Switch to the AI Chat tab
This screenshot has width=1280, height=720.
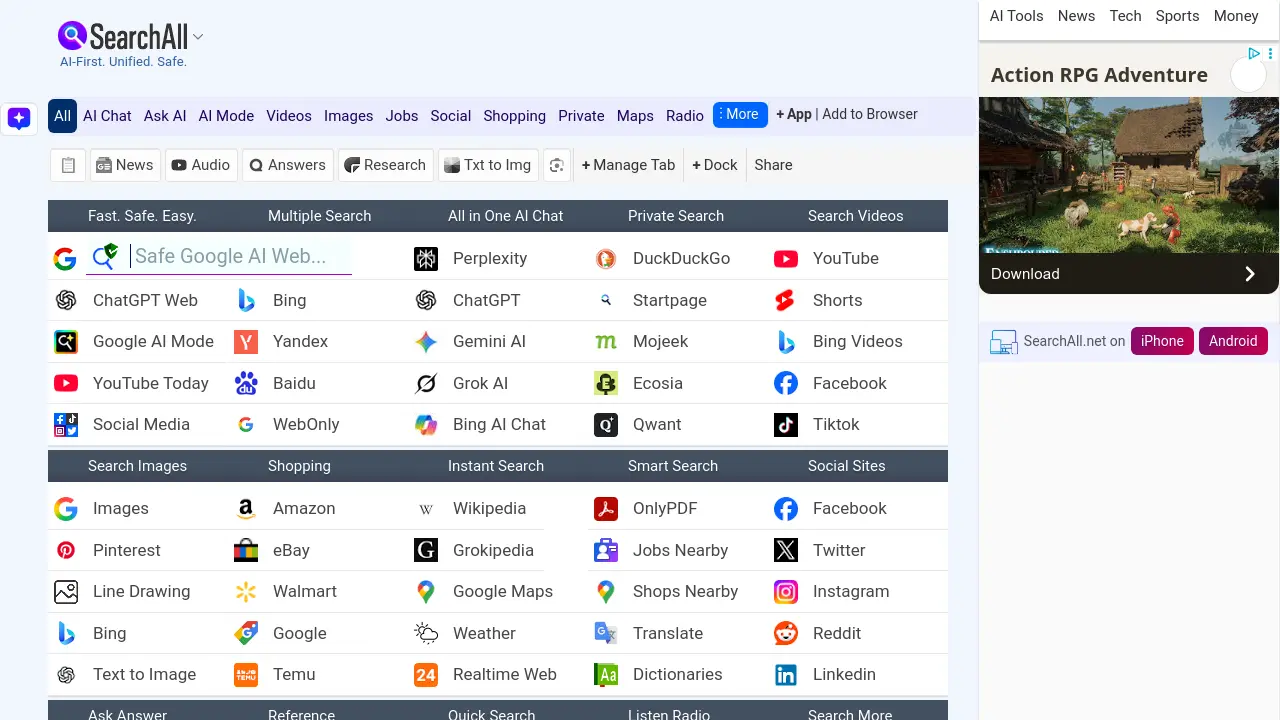click(107, 116)
